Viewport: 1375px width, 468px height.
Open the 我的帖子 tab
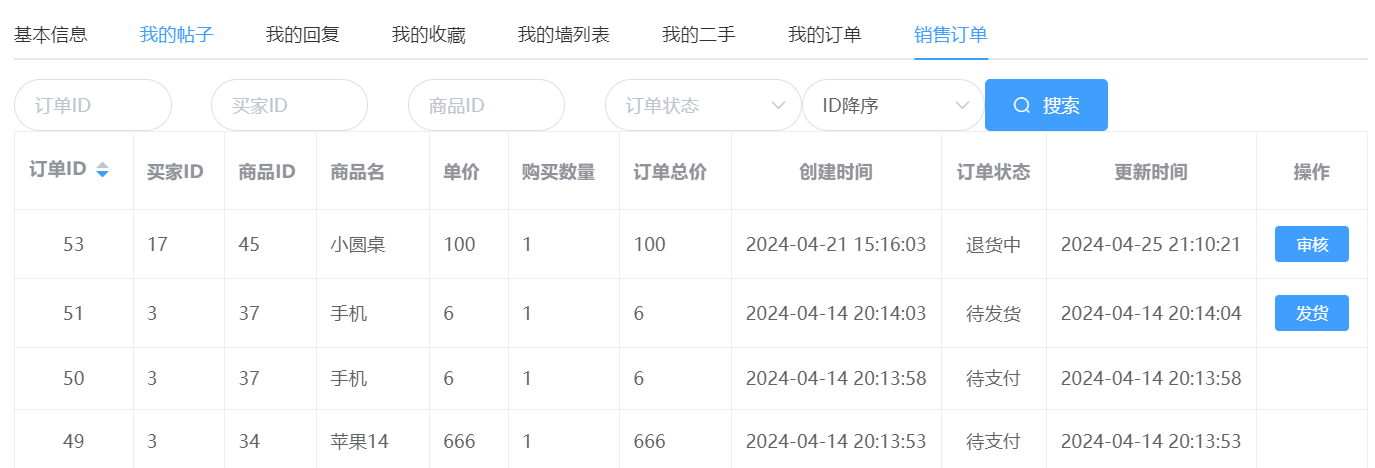click(177, 35)
